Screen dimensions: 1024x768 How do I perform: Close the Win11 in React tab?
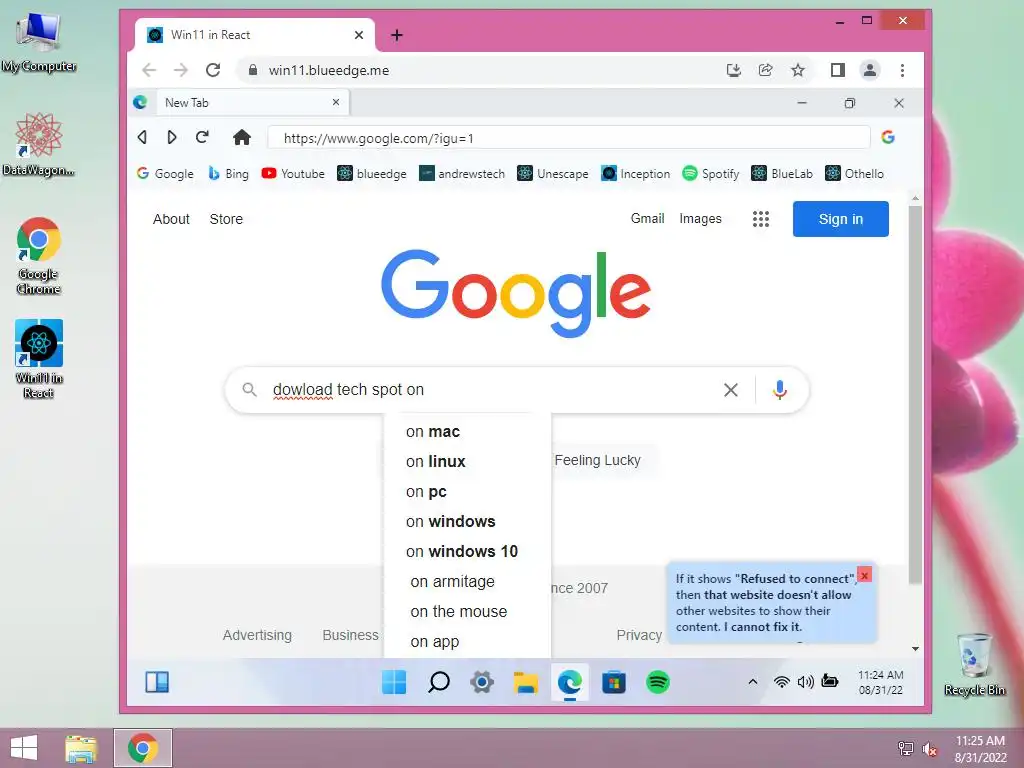tap(359, 35)
